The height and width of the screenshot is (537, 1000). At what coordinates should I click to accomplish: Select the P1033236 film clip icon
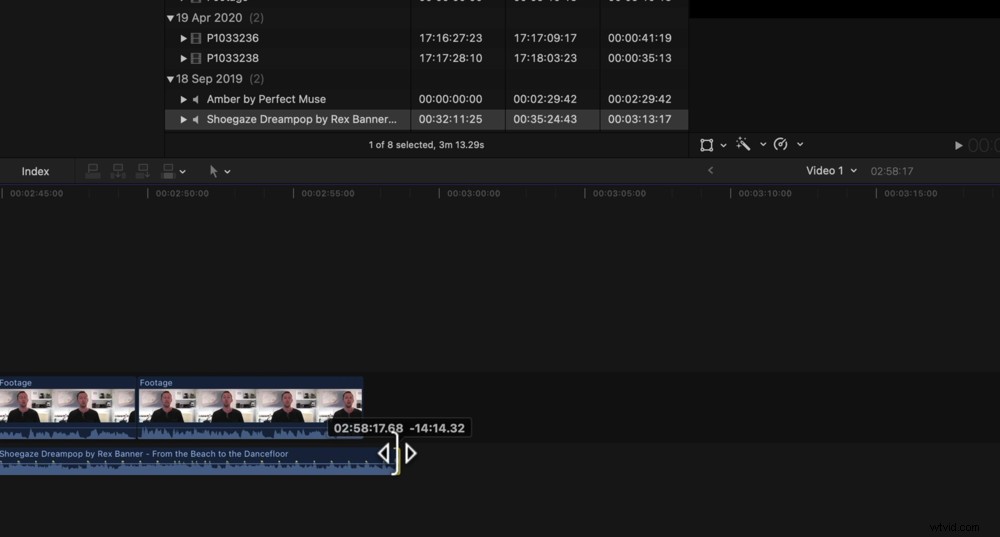[x=196, y=38]
